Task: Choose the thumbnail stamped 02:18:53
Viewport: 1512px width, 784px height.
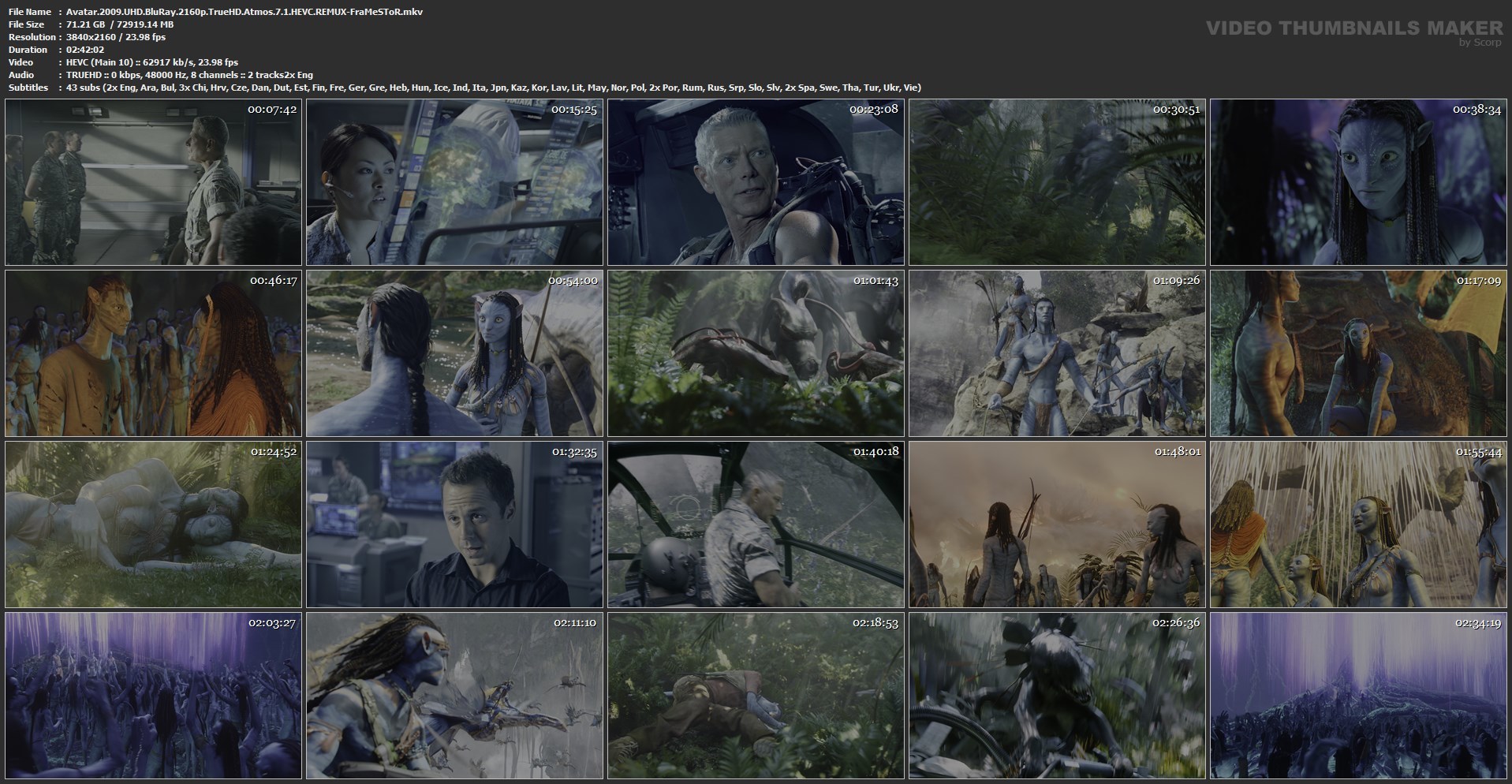Action: (756, 696)
